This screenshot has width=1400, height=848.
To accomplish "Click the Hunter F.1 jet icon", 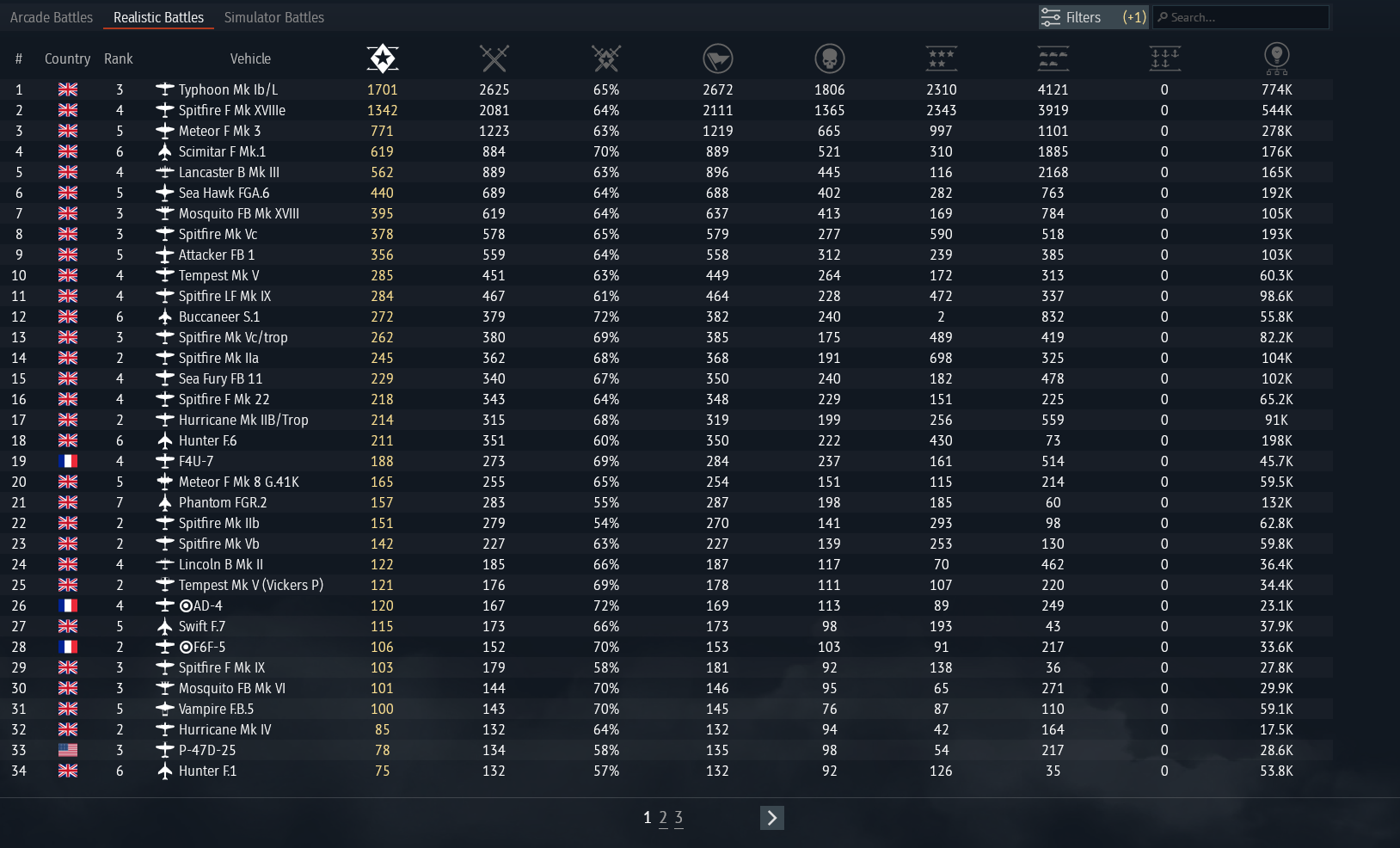I will tap(165, 771).
